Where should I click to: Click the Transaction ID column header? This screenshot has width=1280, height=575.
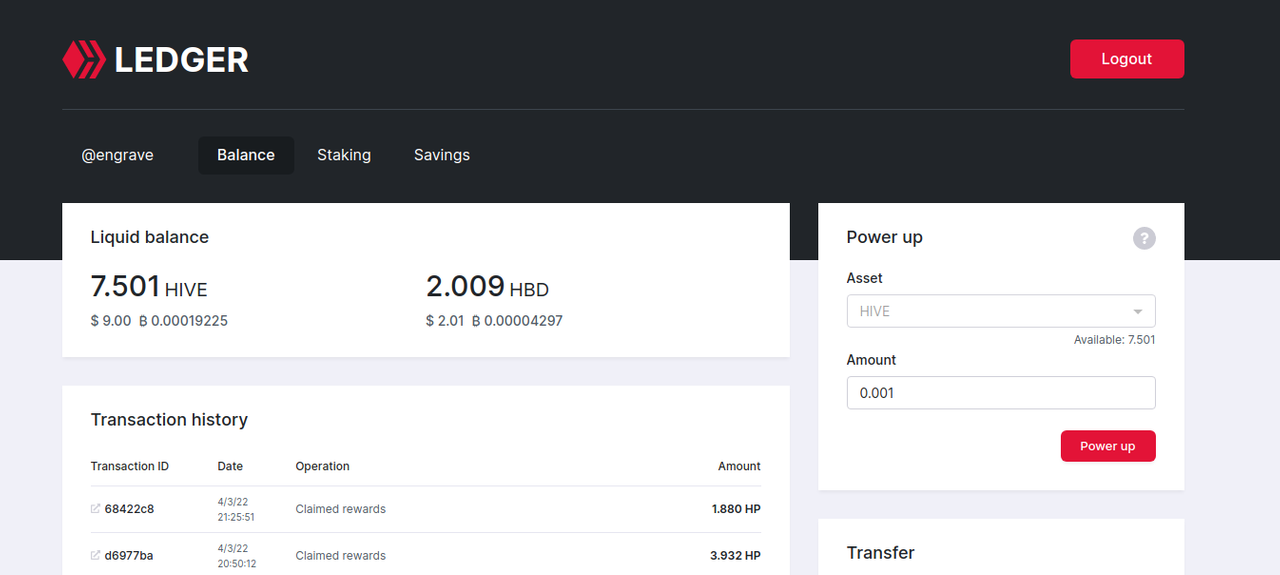pyautogui.click(x=130, y=466)
